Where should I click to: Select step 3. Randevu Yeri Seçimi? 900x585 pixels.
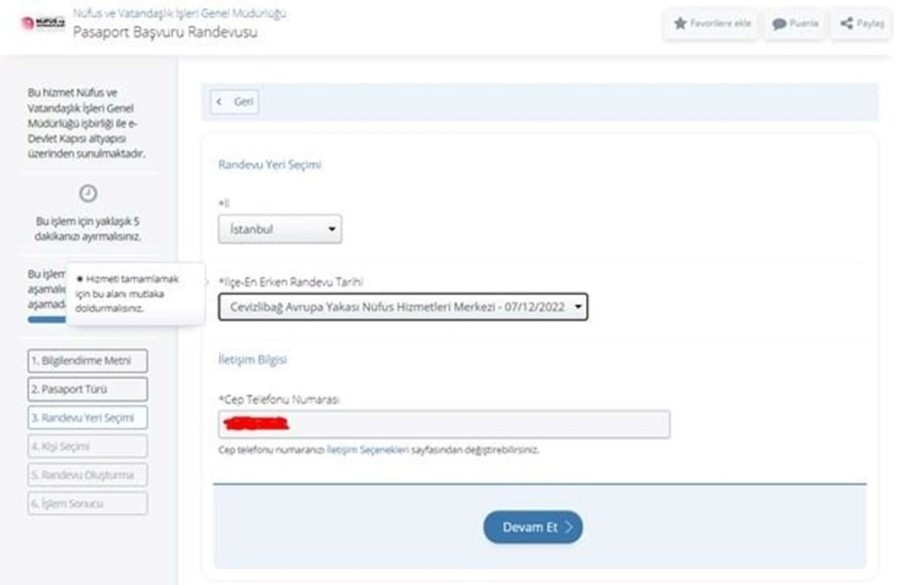87,418
